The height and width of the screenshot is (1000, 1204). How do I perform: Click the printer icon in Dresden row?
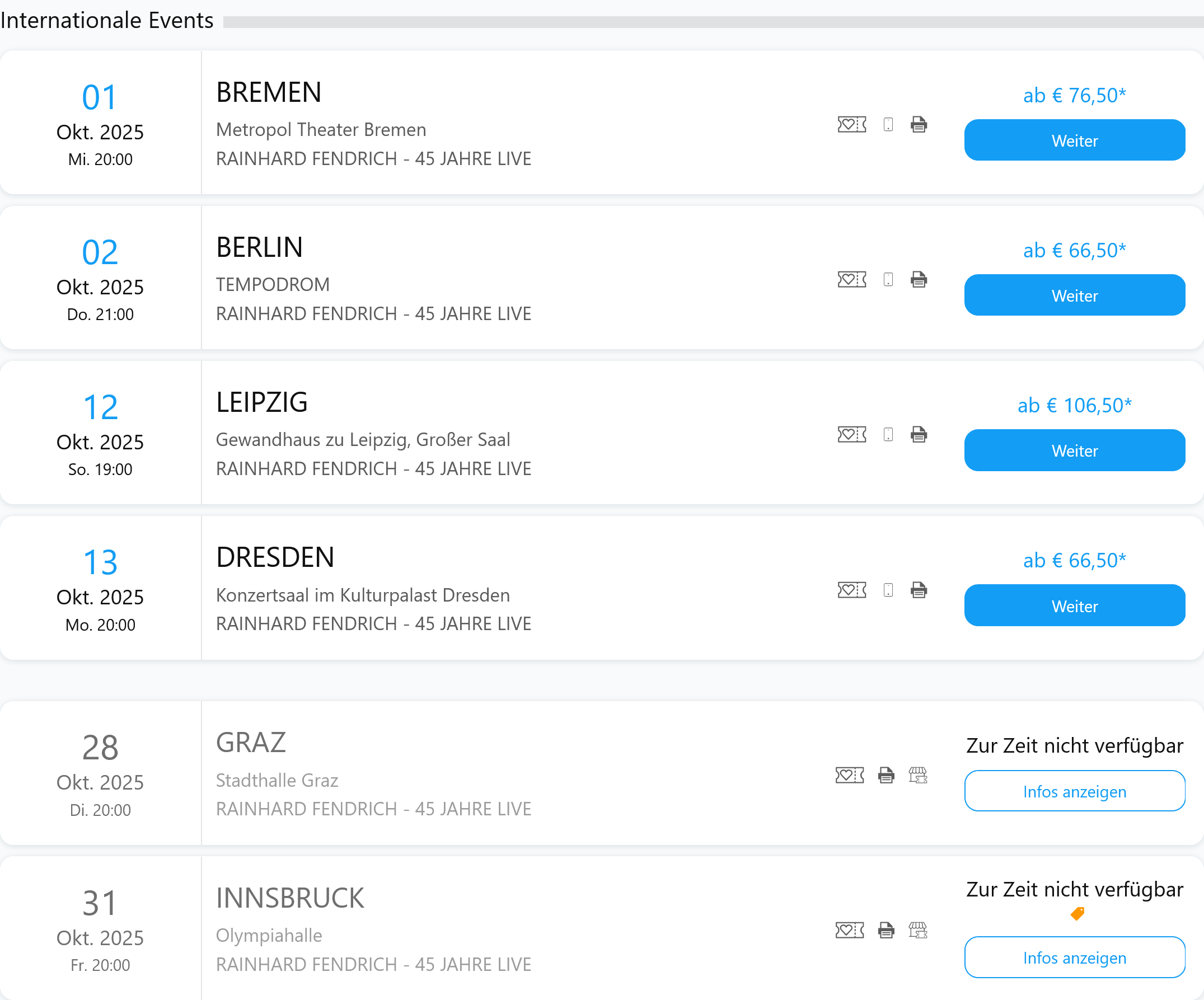click(919, 590)
